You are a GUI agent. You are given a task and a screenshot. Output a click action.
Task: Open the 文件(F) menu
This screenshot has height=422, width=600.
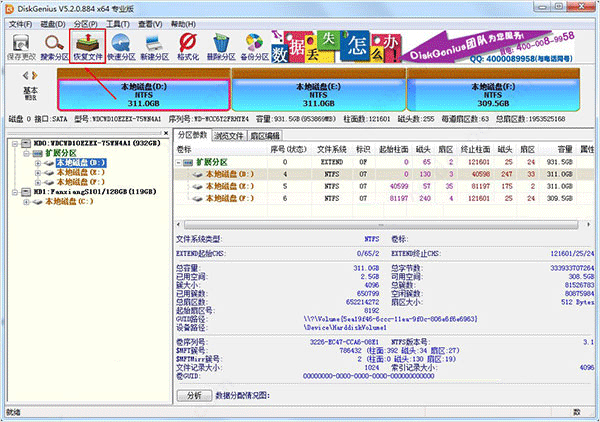tap(21, 24)
